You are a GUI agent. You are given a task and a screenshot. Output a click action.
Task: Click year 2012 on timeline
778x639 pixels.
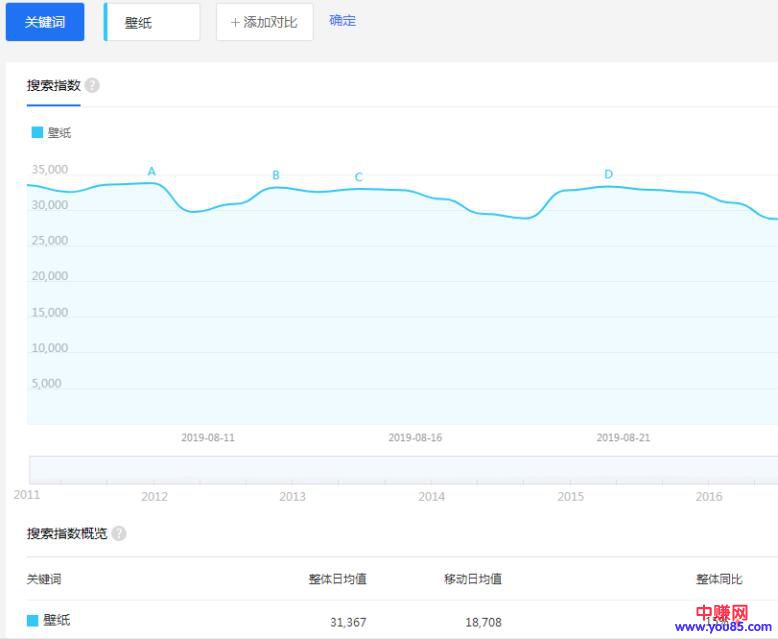click(x=154, y=496)
